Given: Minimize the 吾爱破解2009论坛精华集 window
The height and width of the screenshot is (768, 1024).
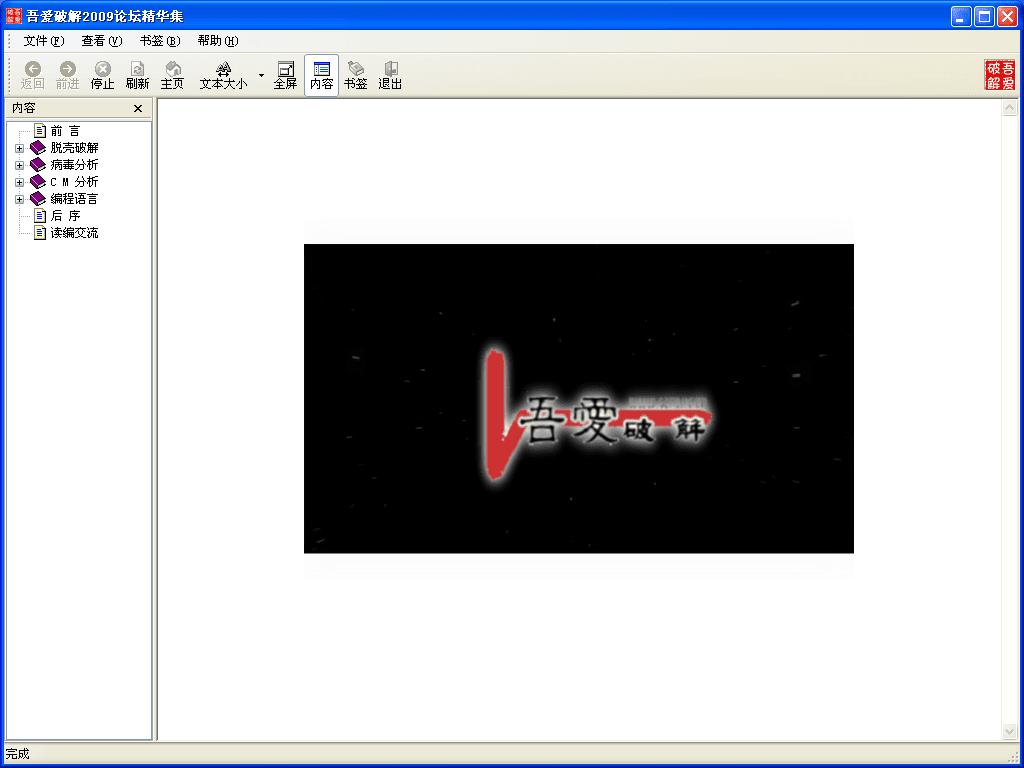Looking at the screenshot, I should pos(961,16).
